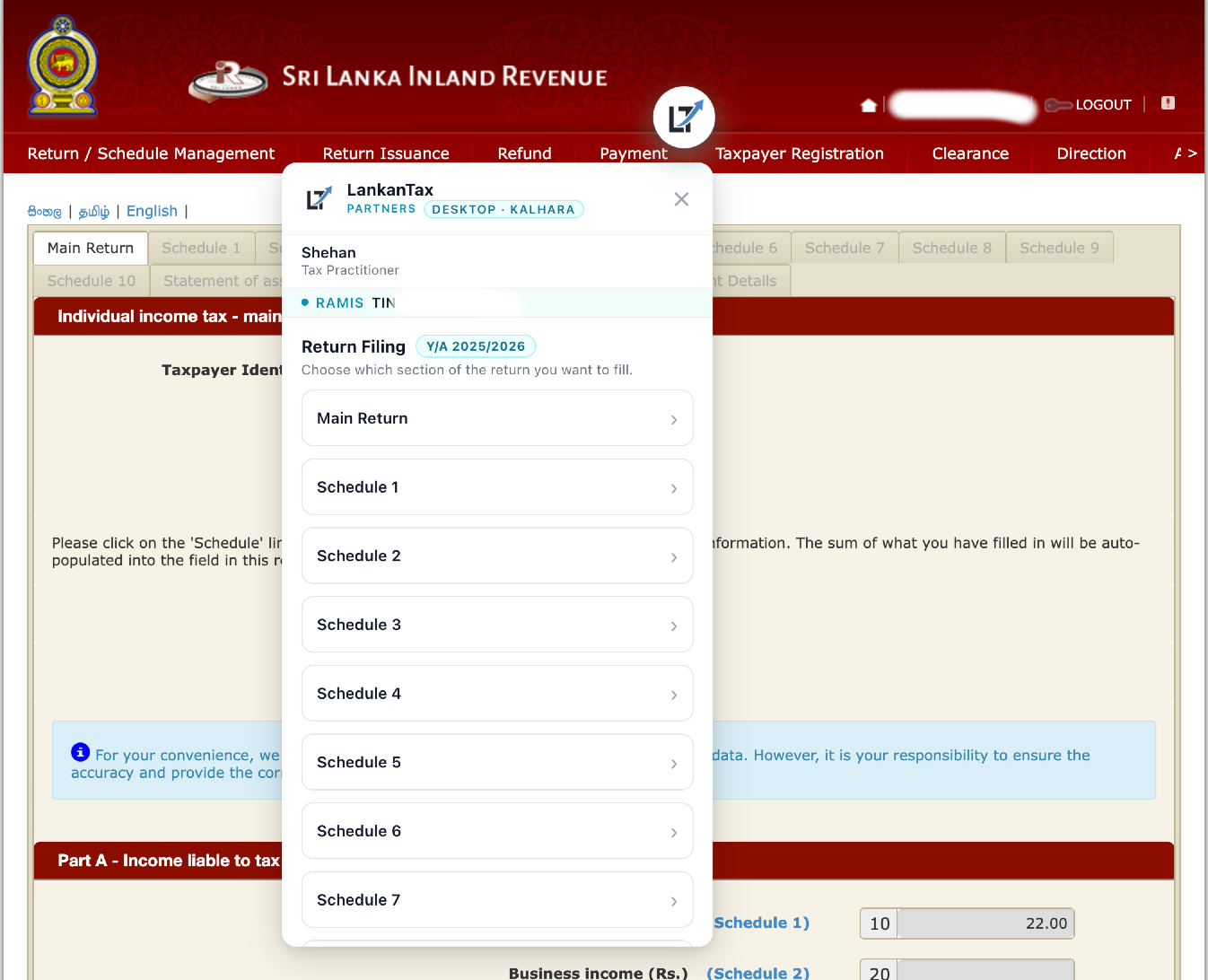Click the RAMIS TIN status row
This screenshot has width=1208, height=980.
pos(497,302)
